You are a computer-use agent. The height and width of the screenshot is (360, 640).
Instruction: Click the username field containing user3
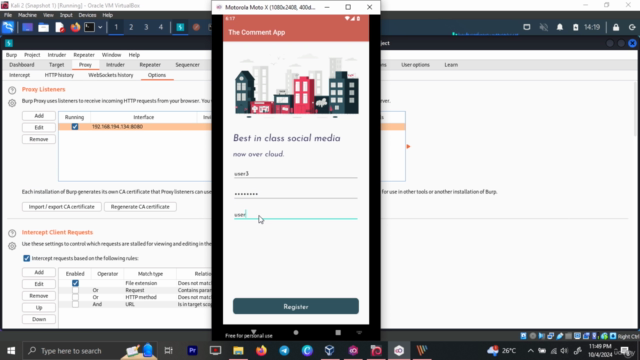coord(296,173)
